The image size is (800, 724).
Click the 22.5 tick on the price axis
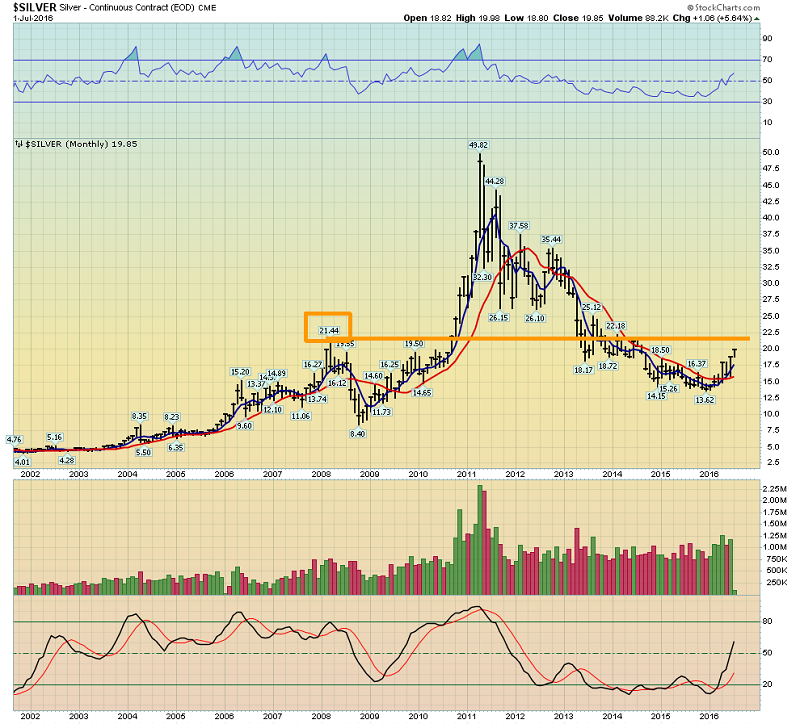coord(771,332)
